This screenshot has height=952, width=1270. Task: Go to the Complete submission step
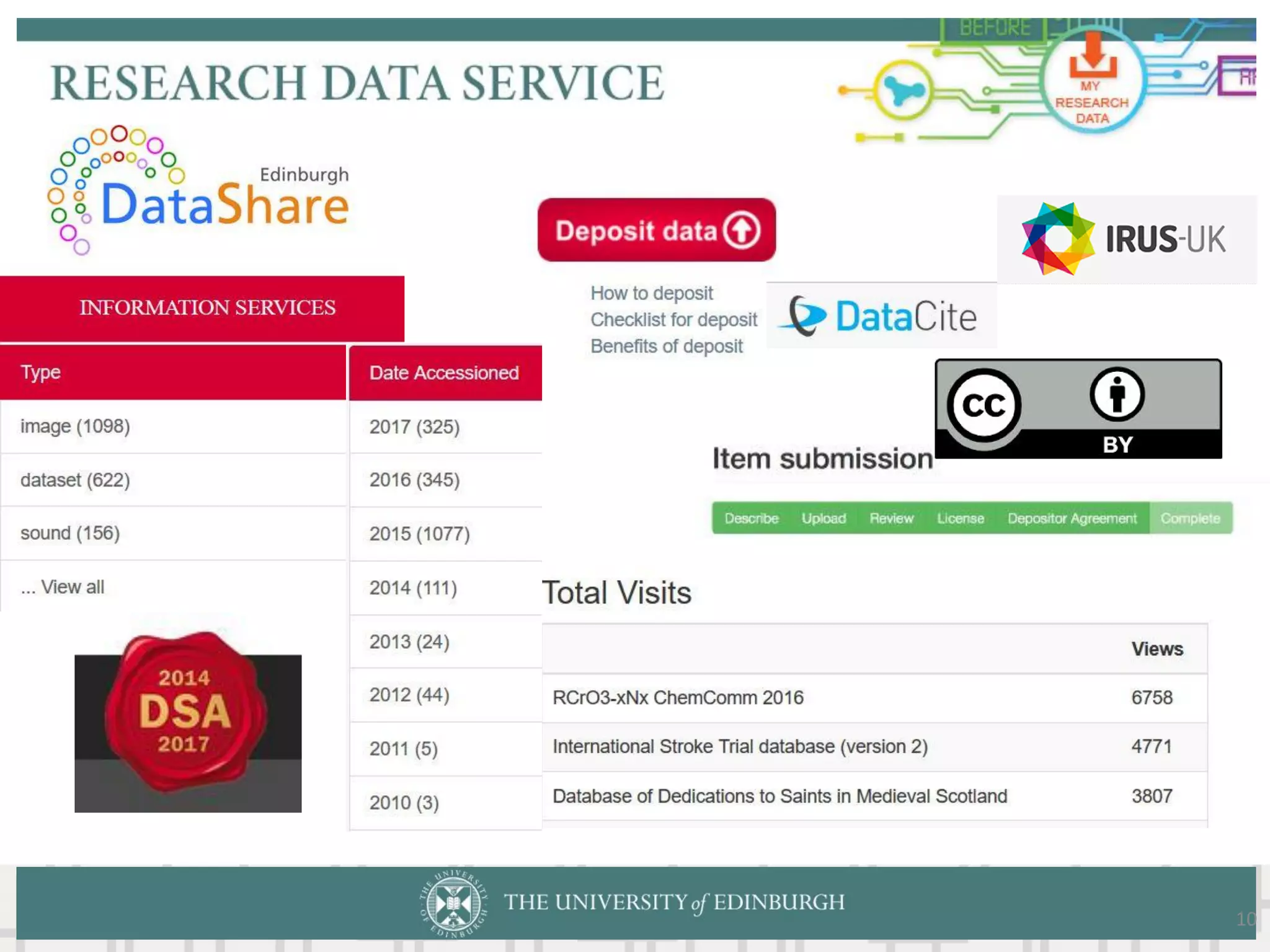pyautogui.click(x=1189, y=518)
